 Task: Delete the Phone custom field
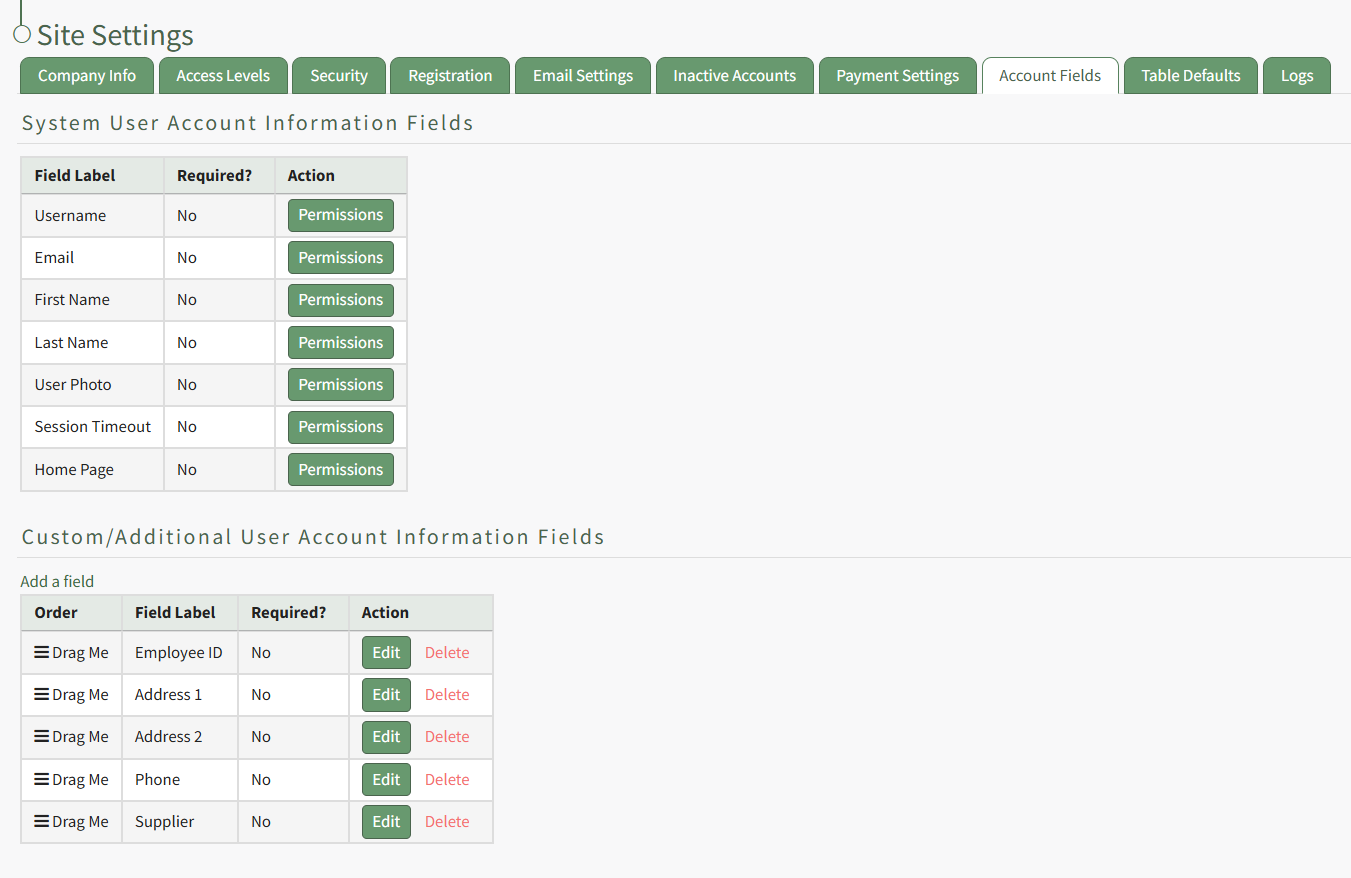(447, 780)
